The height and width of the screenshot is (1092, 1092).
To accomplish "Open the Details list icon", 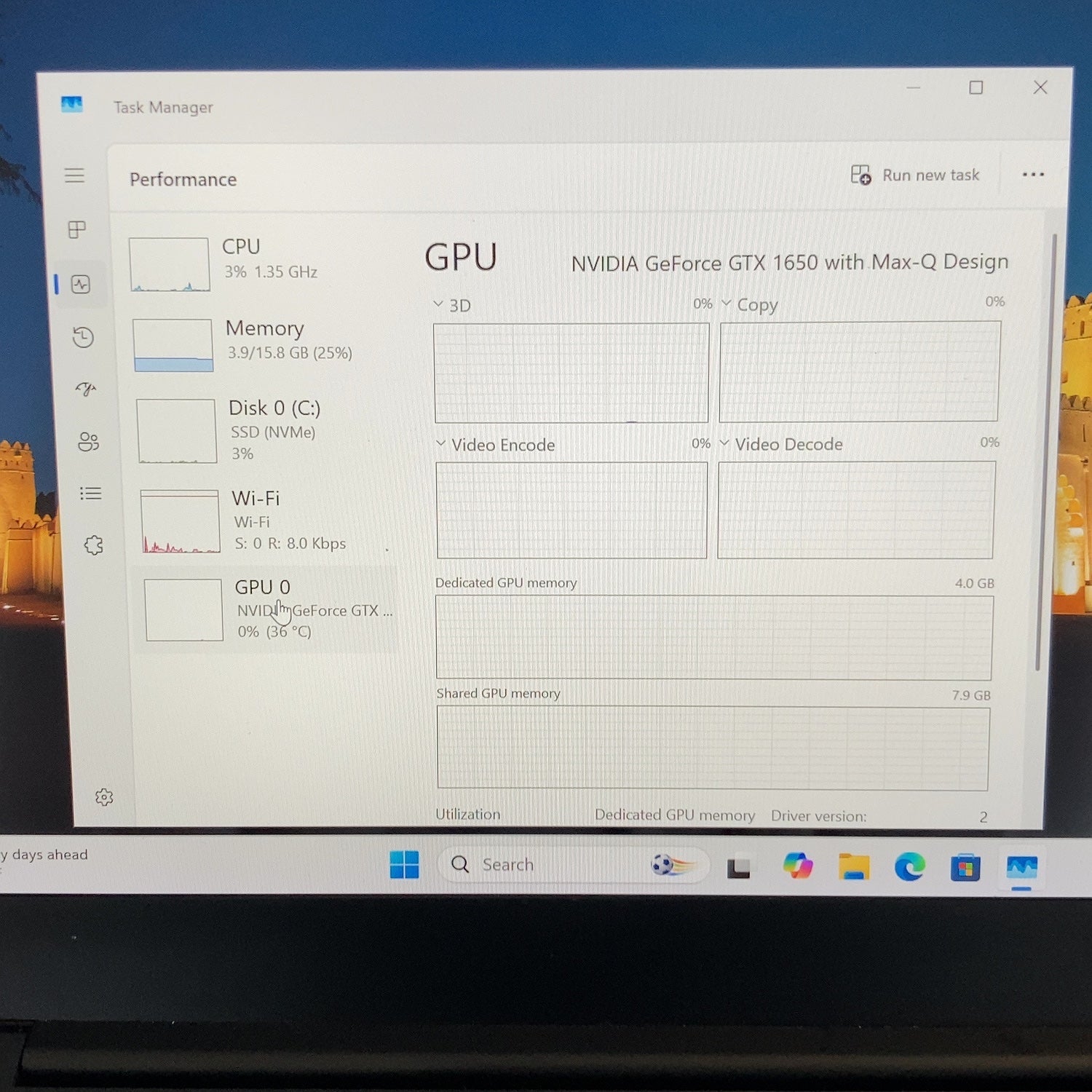I will (90, 494).
